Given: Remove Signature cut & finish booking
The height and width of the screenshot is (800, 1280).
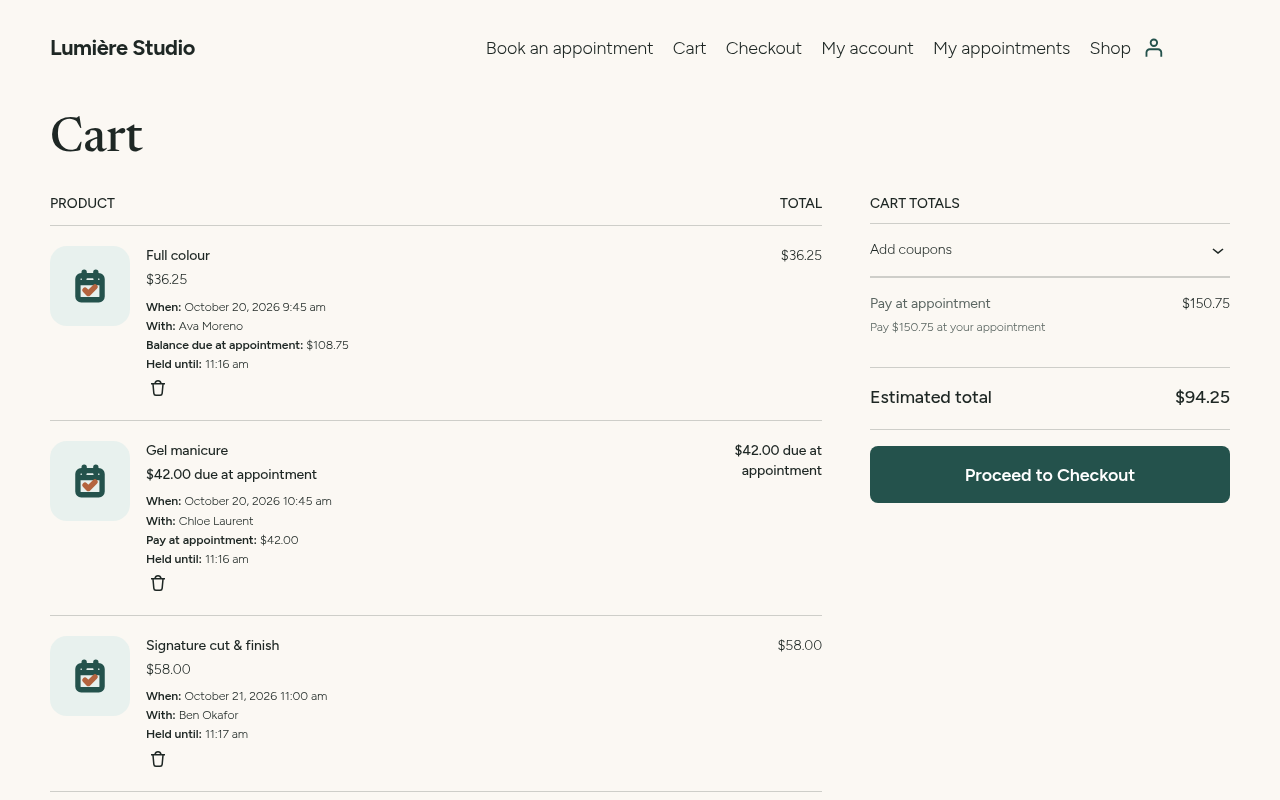Looking at the screenshot, I should click(x=158, y=759).
